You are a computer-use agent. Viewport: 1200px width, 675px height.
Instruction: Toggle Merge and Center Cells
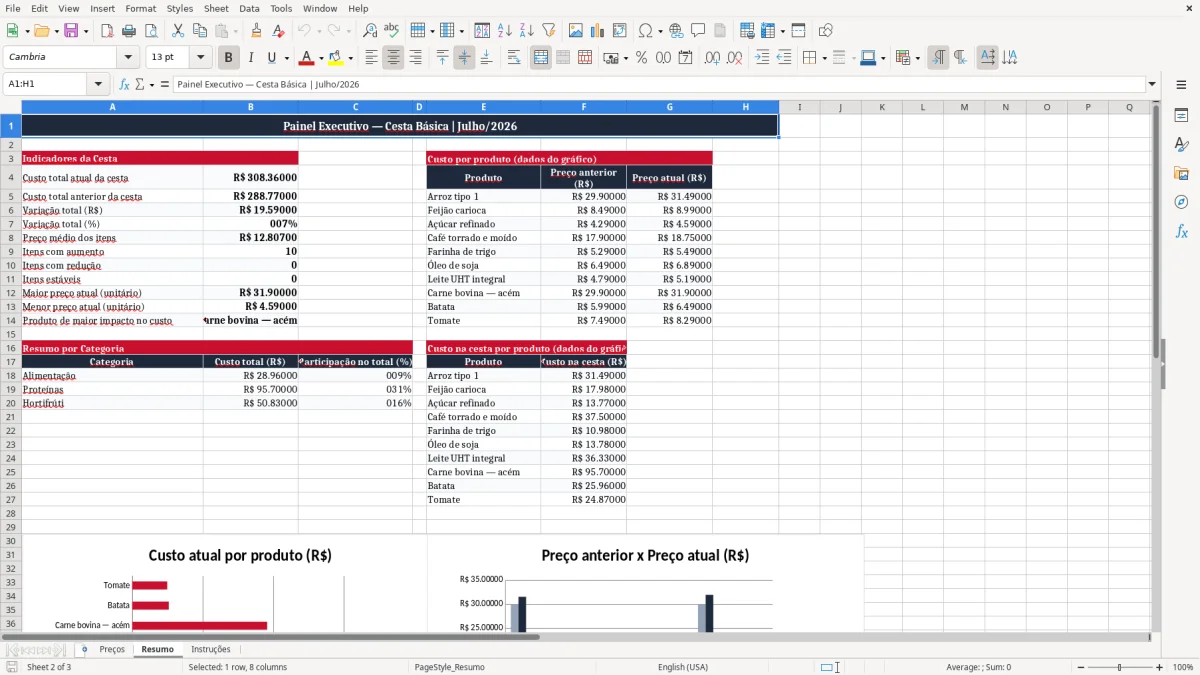[541, 58]
